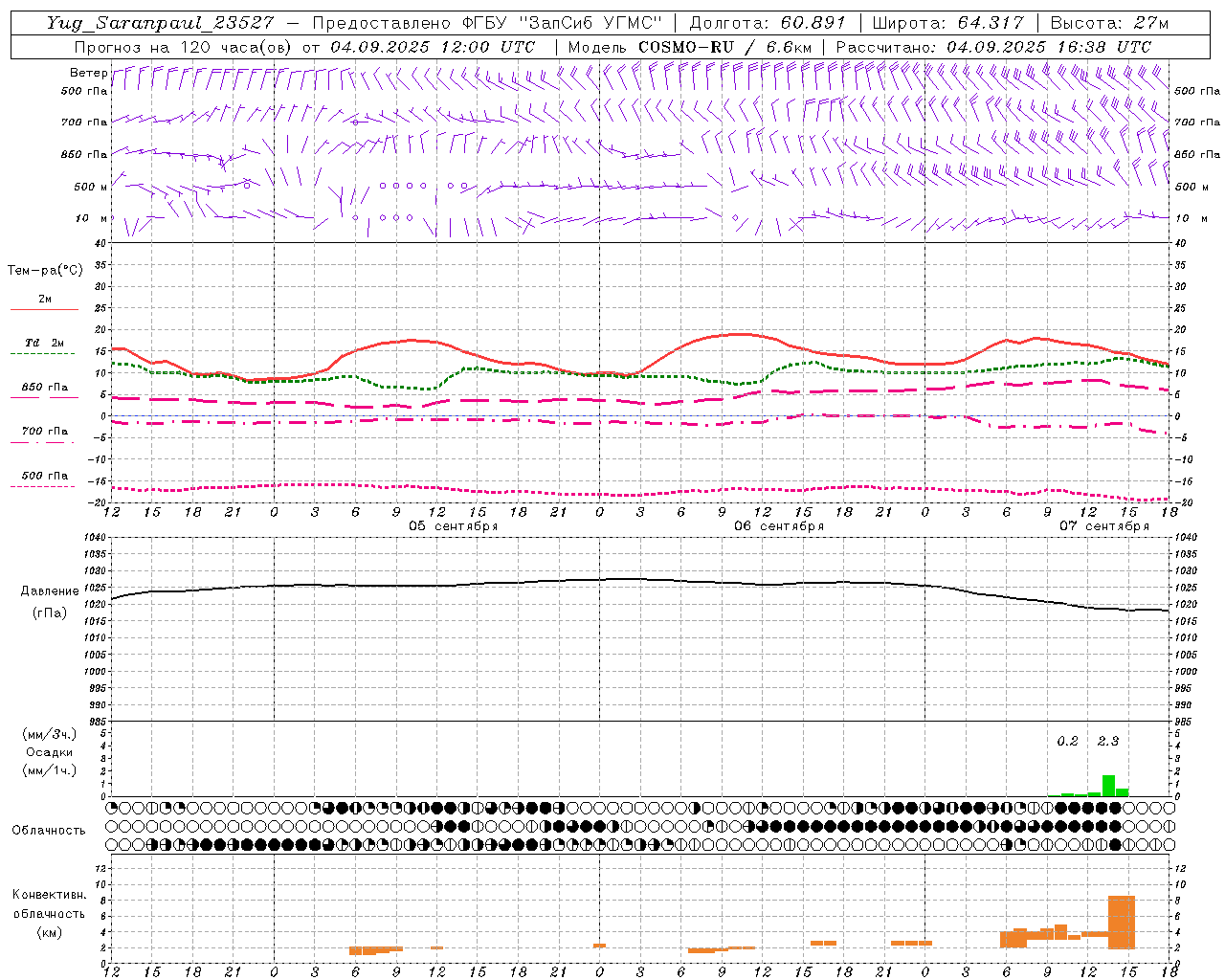The height and width of the screenshot is (980, 1225).
Task: Click the Ветер panel label
Action: click(x=88, y=73)
